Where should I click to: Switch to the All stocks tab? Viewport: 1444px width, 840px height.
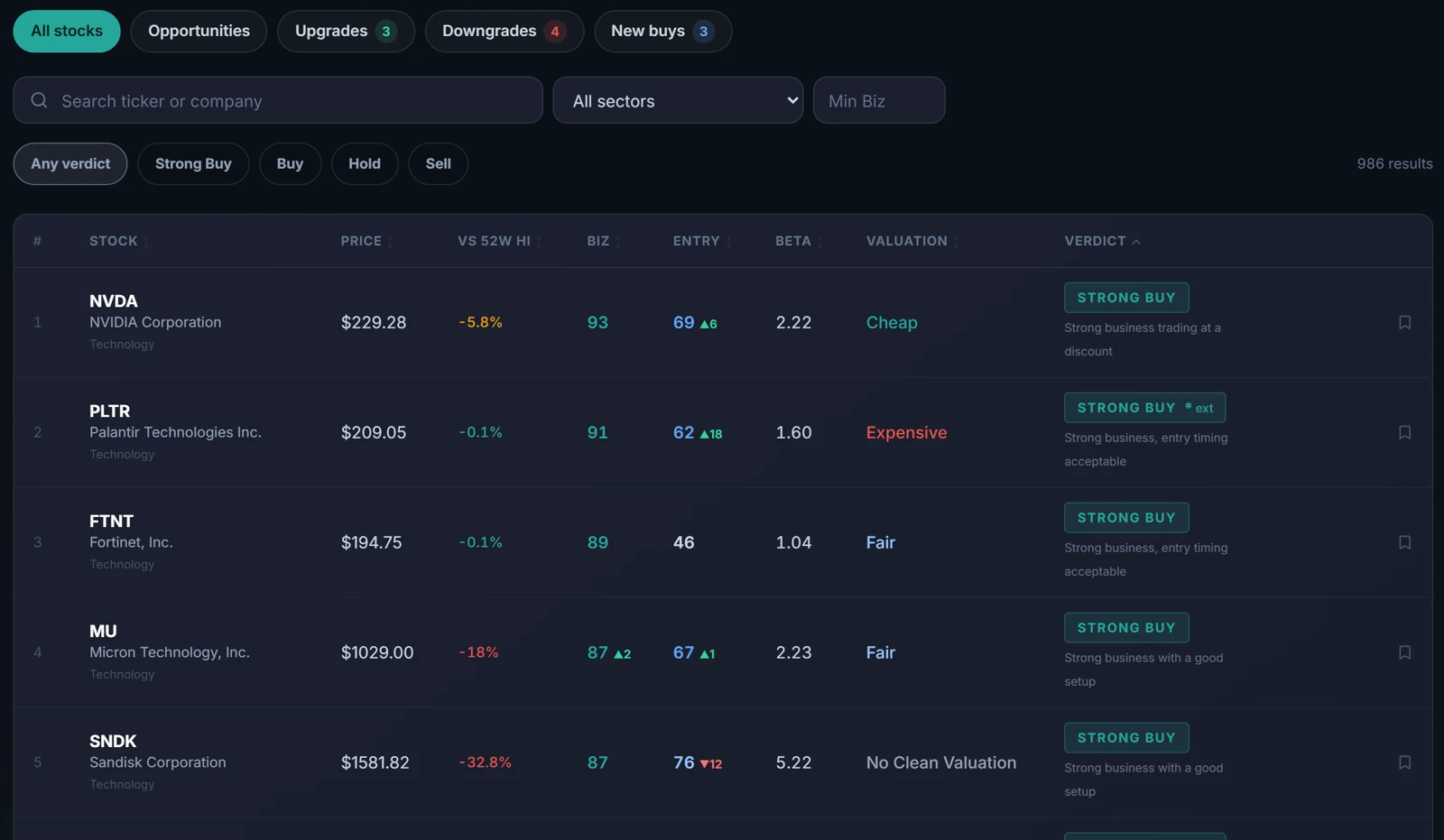(67, 31)
